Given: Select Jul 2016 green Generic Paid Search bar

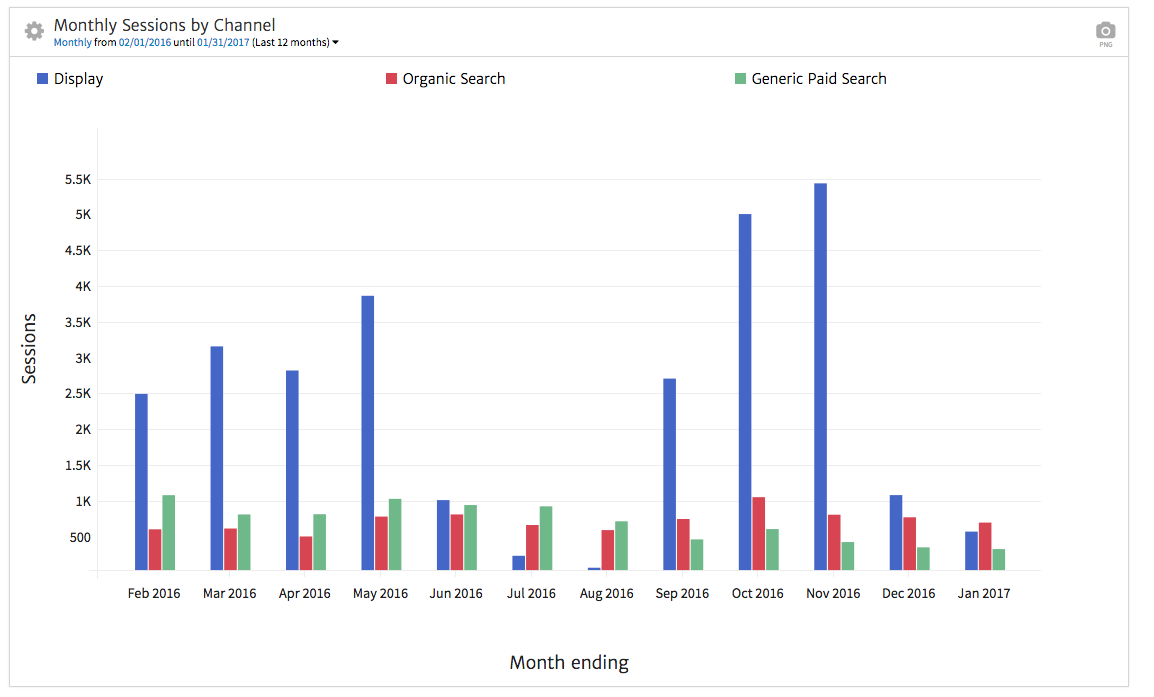Looking at the screenshot, I should 546,538.
